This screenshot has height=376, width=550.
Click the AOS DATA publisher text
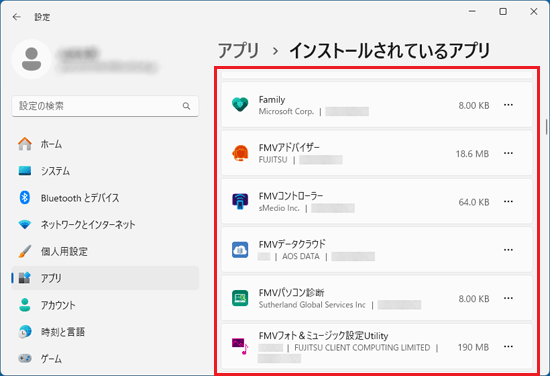pyautogui.click(x=301, y=256)
